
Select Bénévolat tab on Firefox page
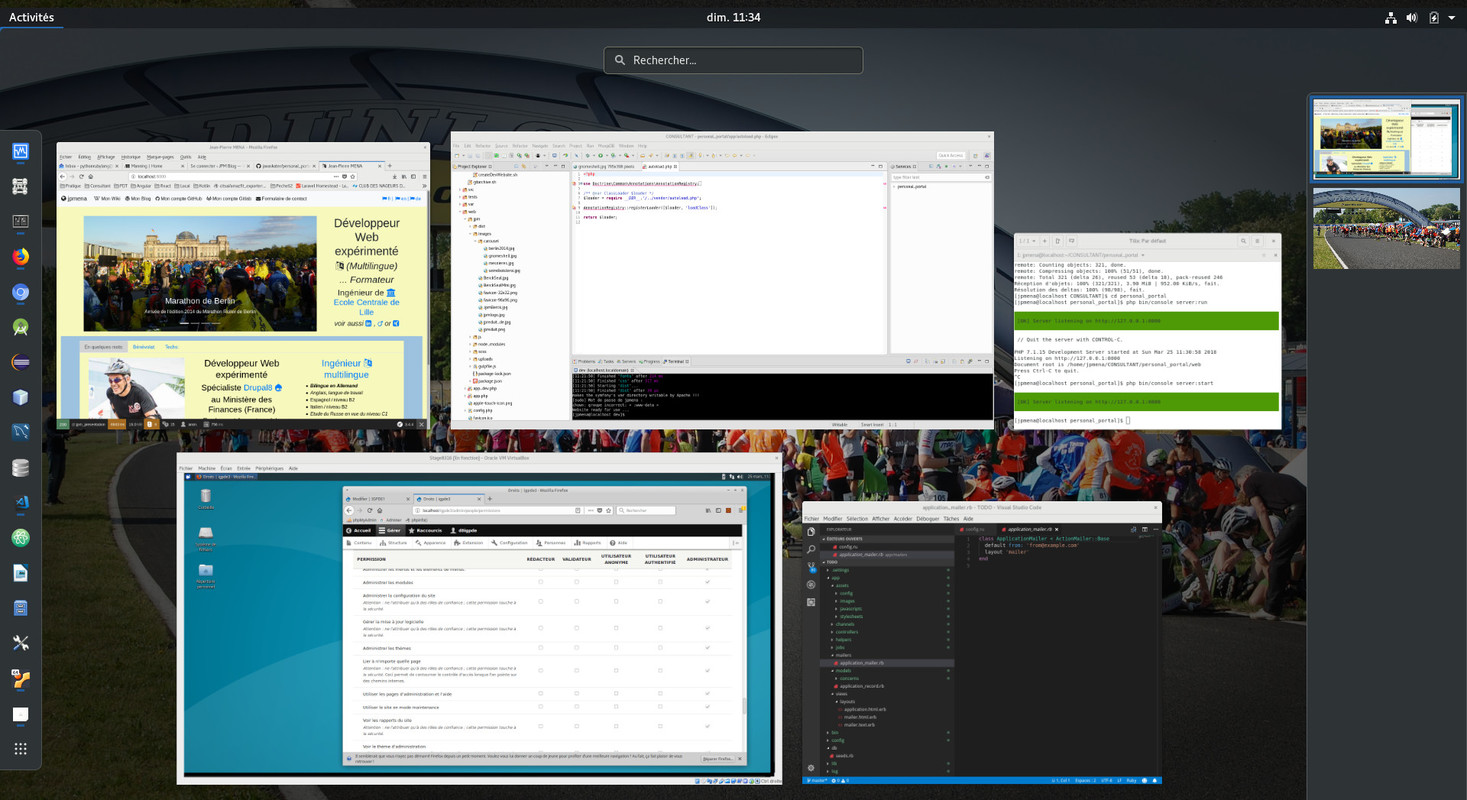144,347
